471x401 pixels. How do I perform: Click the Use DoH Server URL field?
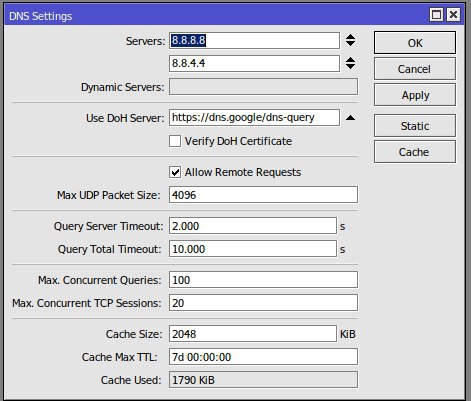coord(254,118)
